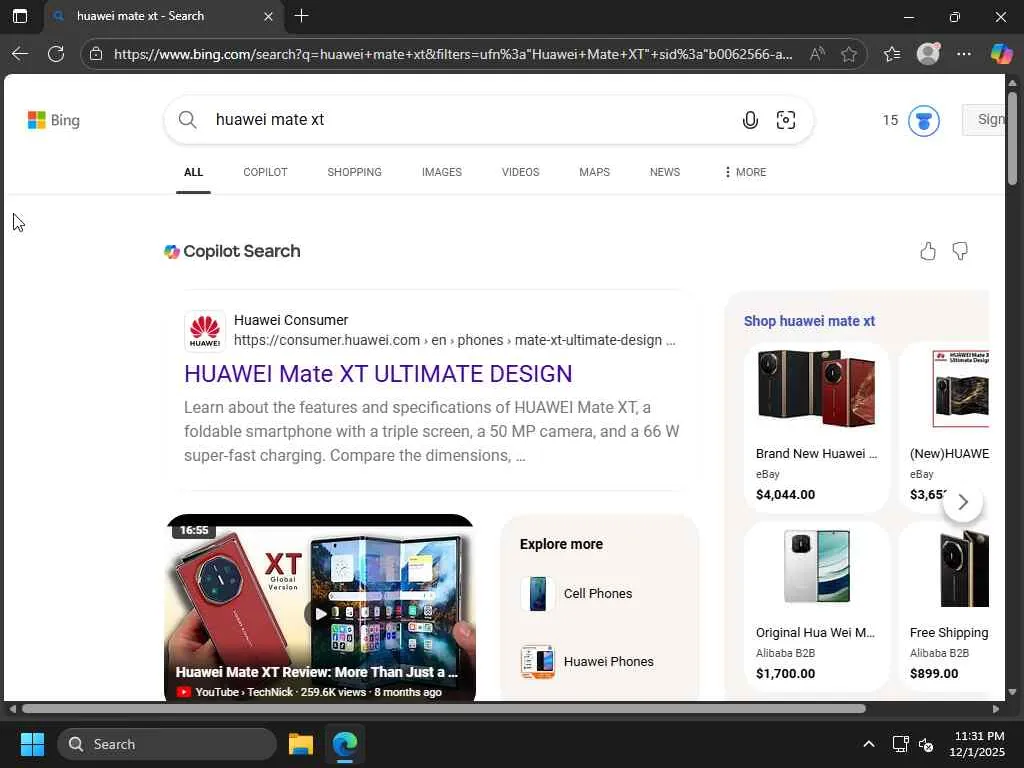
Task: Open Microsoft Rewards badge icon
Action: [x=923, y=120]
